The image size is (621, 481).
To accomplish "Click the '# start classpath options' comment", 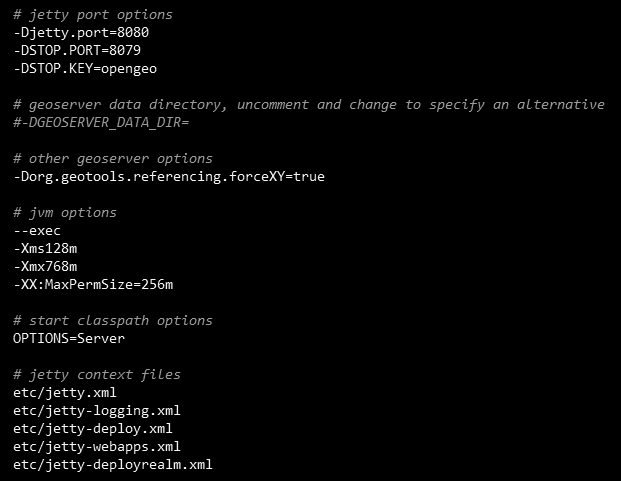I will pos(113,321).
